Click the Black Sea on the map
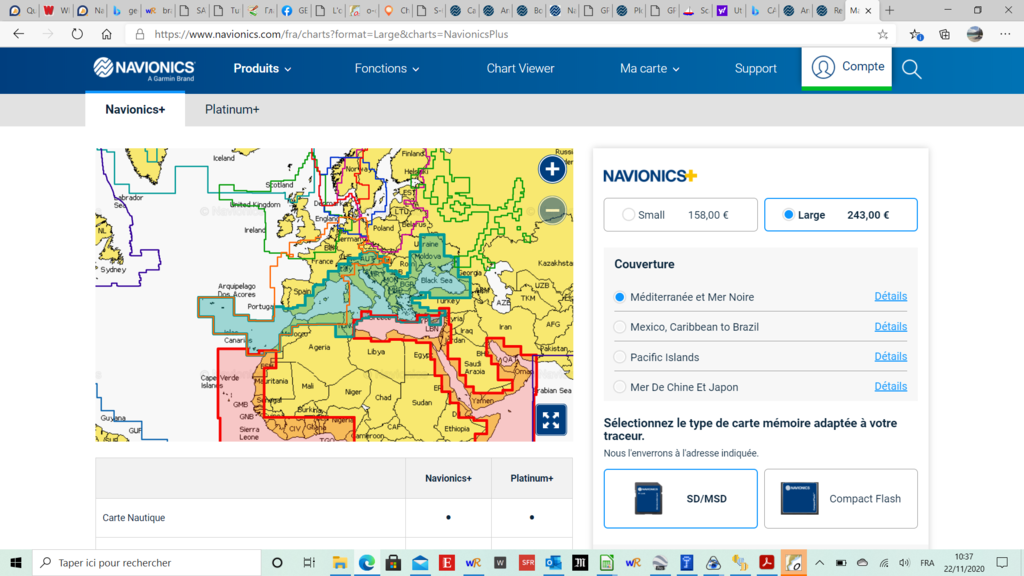This screenshot has width=1024, height=576. pyautogui.click(x=436, y=280)
